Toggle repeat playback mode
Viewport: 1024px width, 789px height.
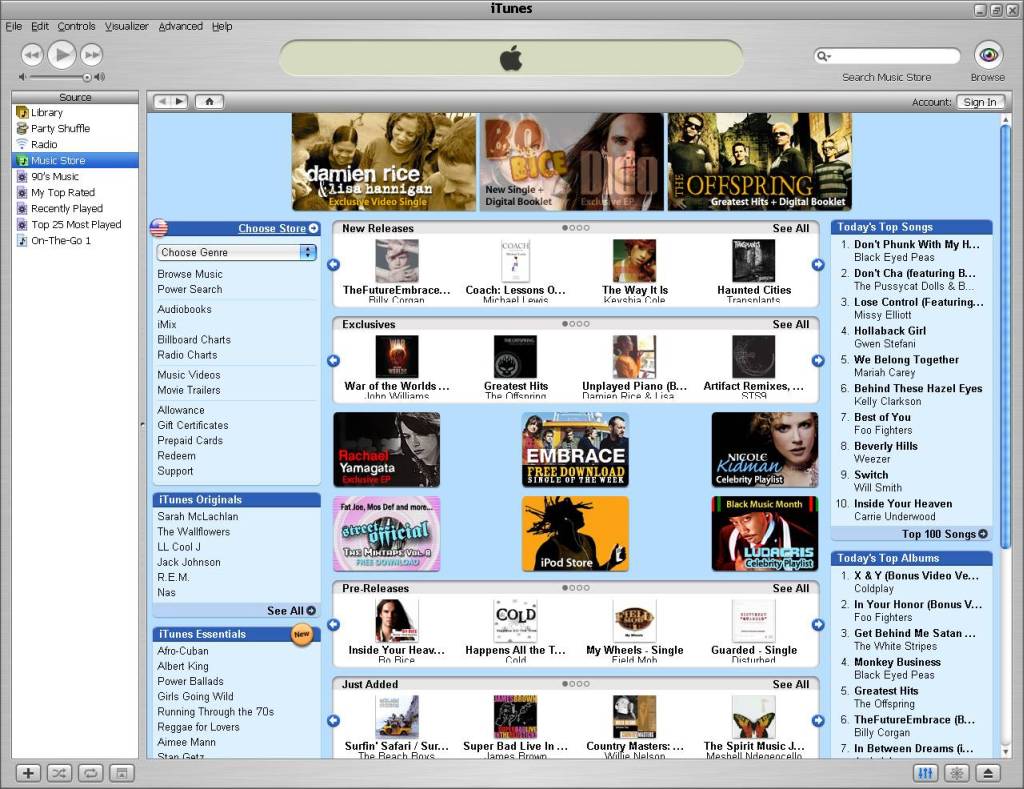click(x=90, y=772)
